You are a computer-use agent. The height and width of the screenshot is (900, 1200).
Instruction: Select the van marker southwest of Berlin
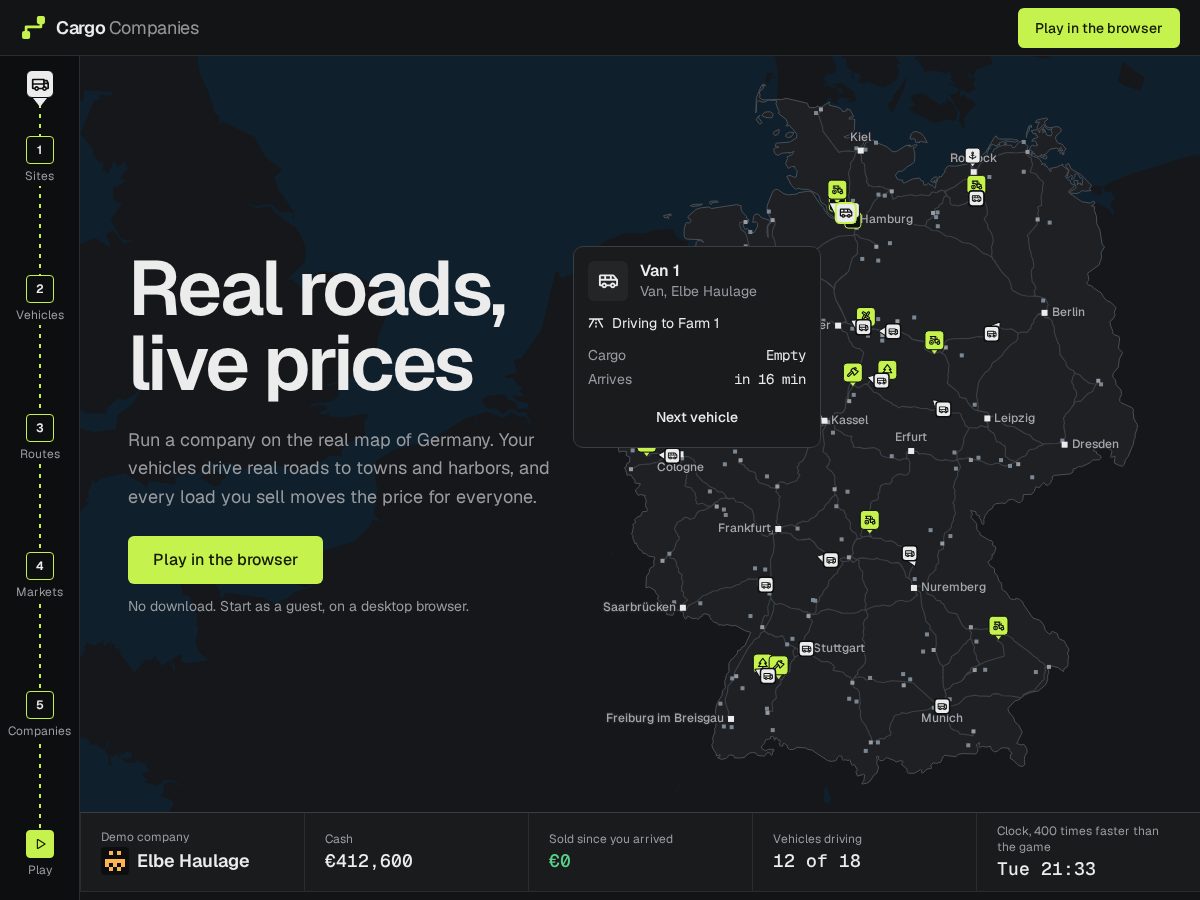(x=991, y=333)
